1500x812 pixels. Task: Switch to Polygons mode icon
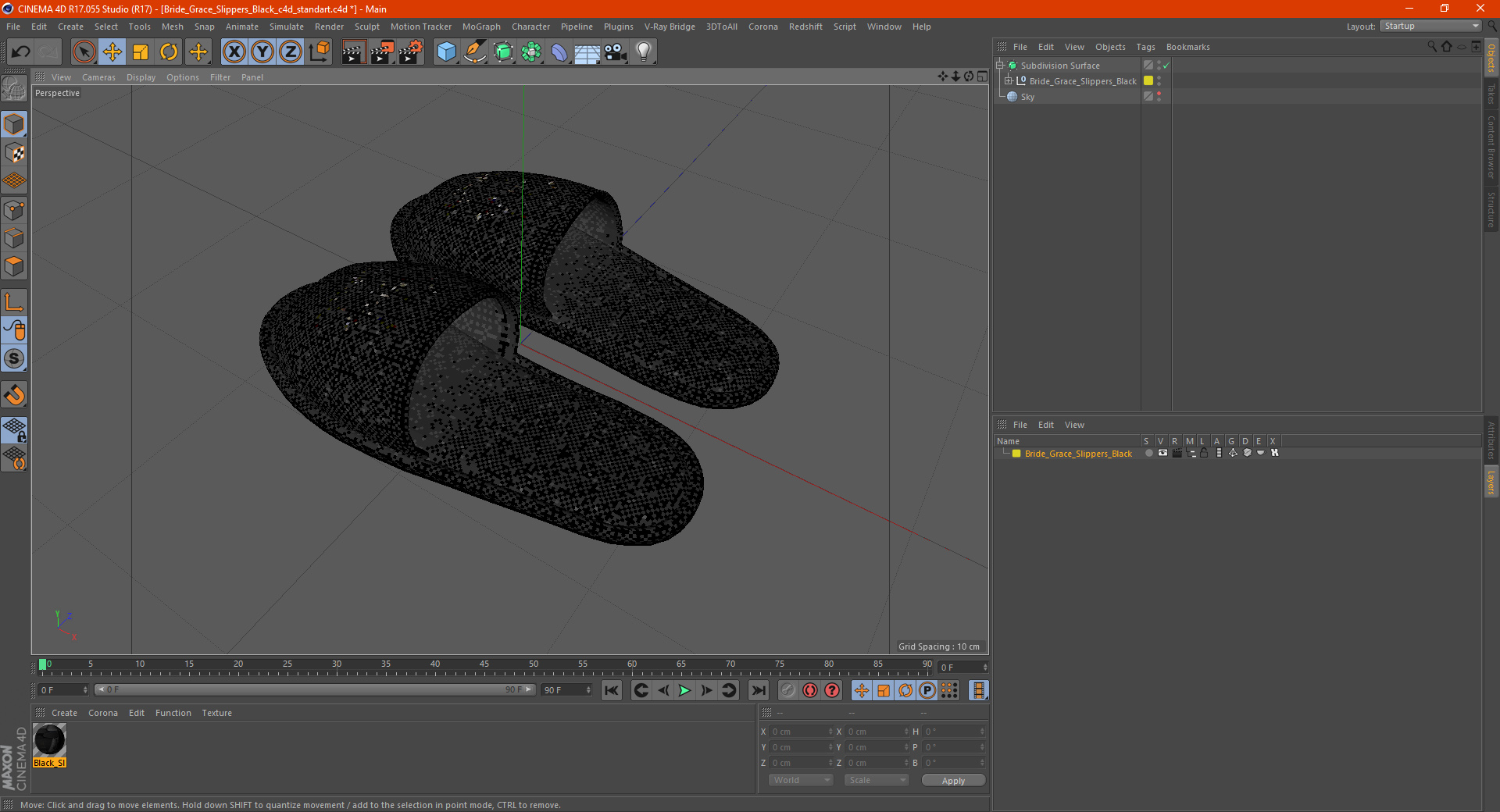coord(14,266)
